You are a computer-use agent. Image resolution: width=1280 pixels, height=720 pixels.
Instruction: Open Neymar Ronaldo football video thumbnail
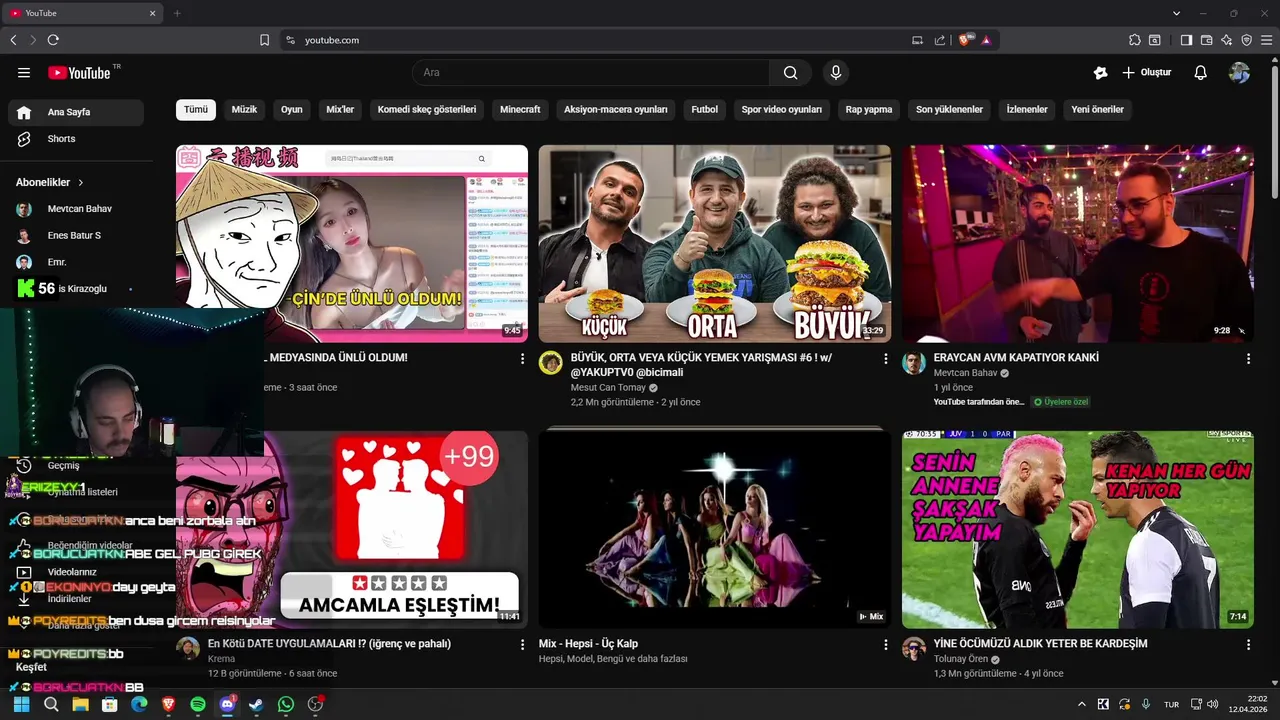(1078, 529)
